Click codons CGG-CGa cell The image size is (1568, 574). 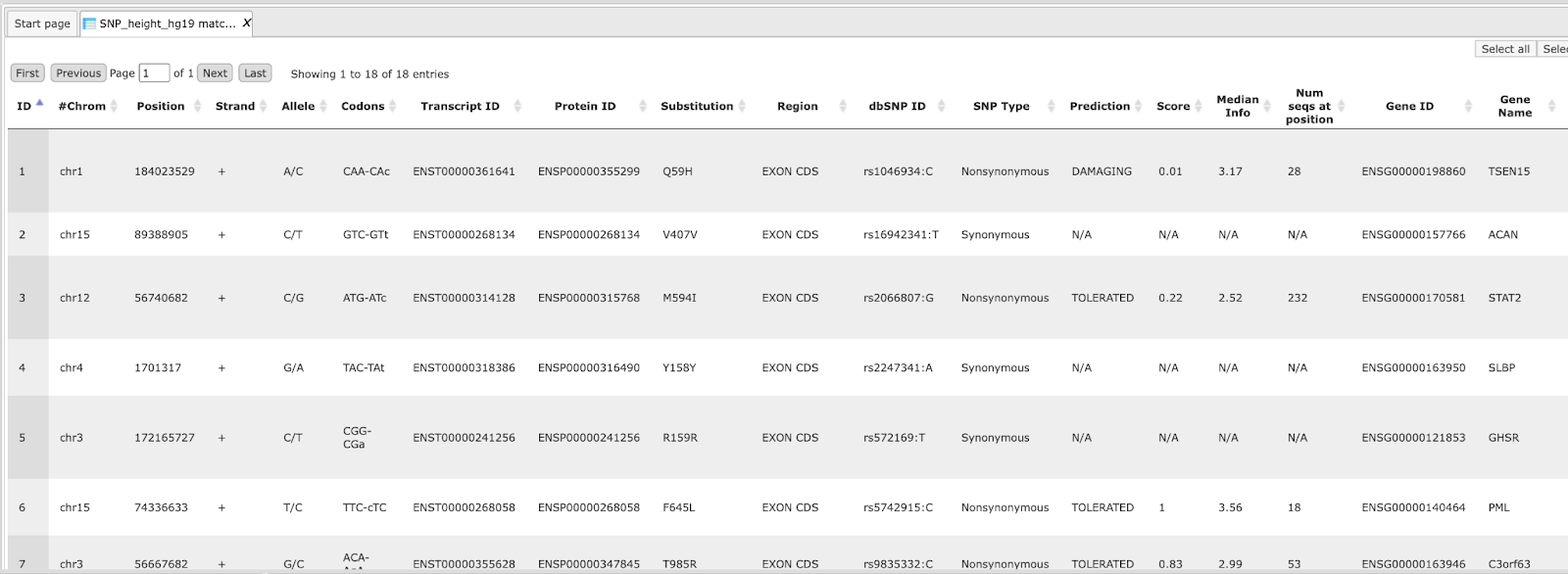[357, 438]
